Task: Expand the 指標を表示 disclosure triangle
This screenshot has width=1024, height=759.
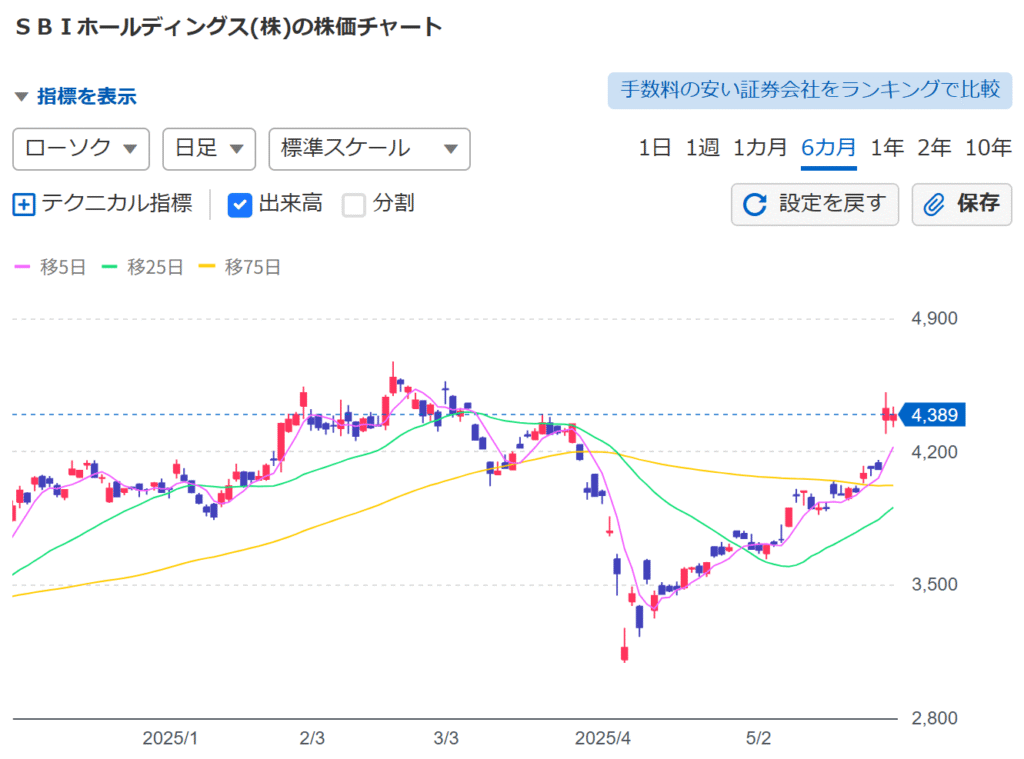Action: click(22, 97)
